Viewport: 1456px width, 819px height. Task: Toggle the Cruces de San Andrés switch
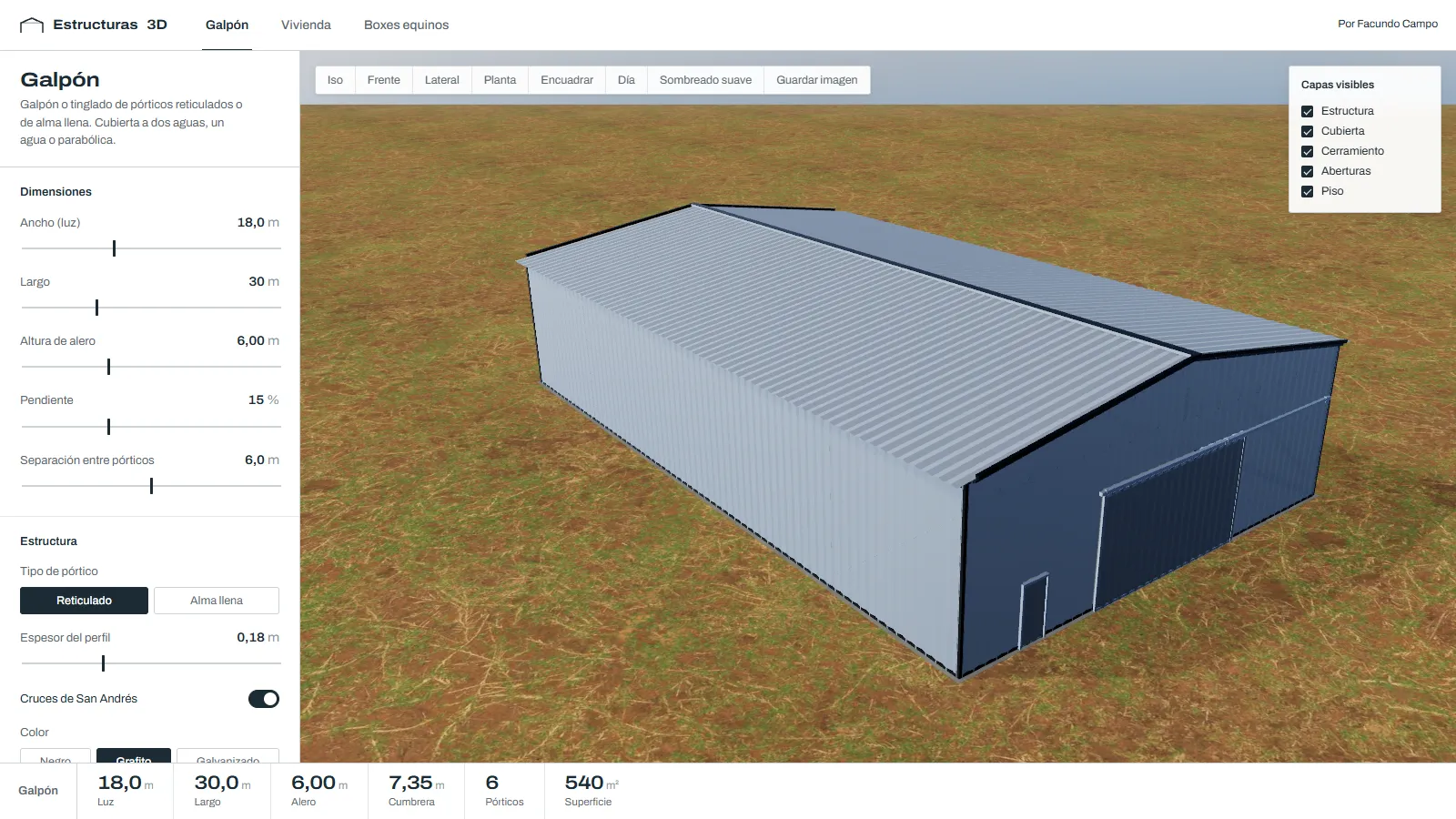(x=264, y=699)
